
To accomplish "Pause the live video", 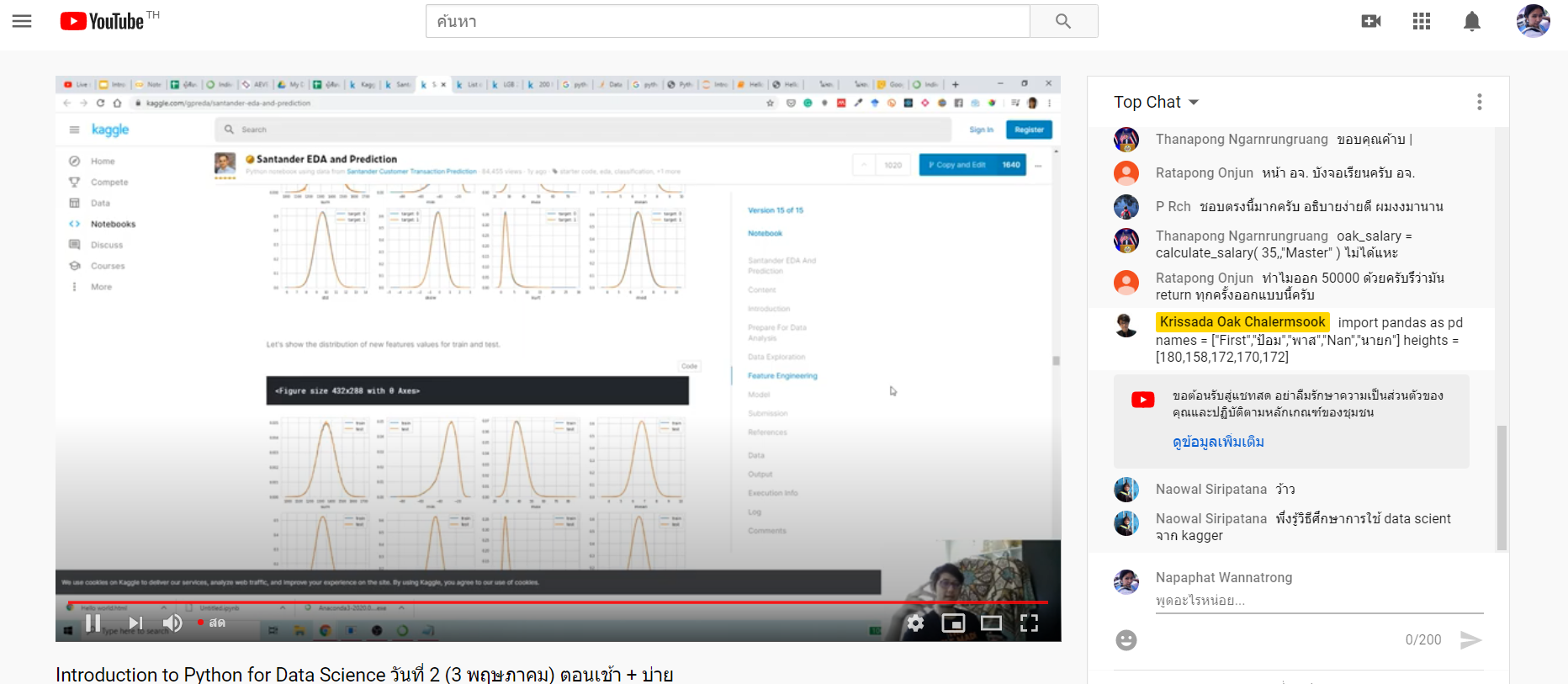I will [93, 623].
